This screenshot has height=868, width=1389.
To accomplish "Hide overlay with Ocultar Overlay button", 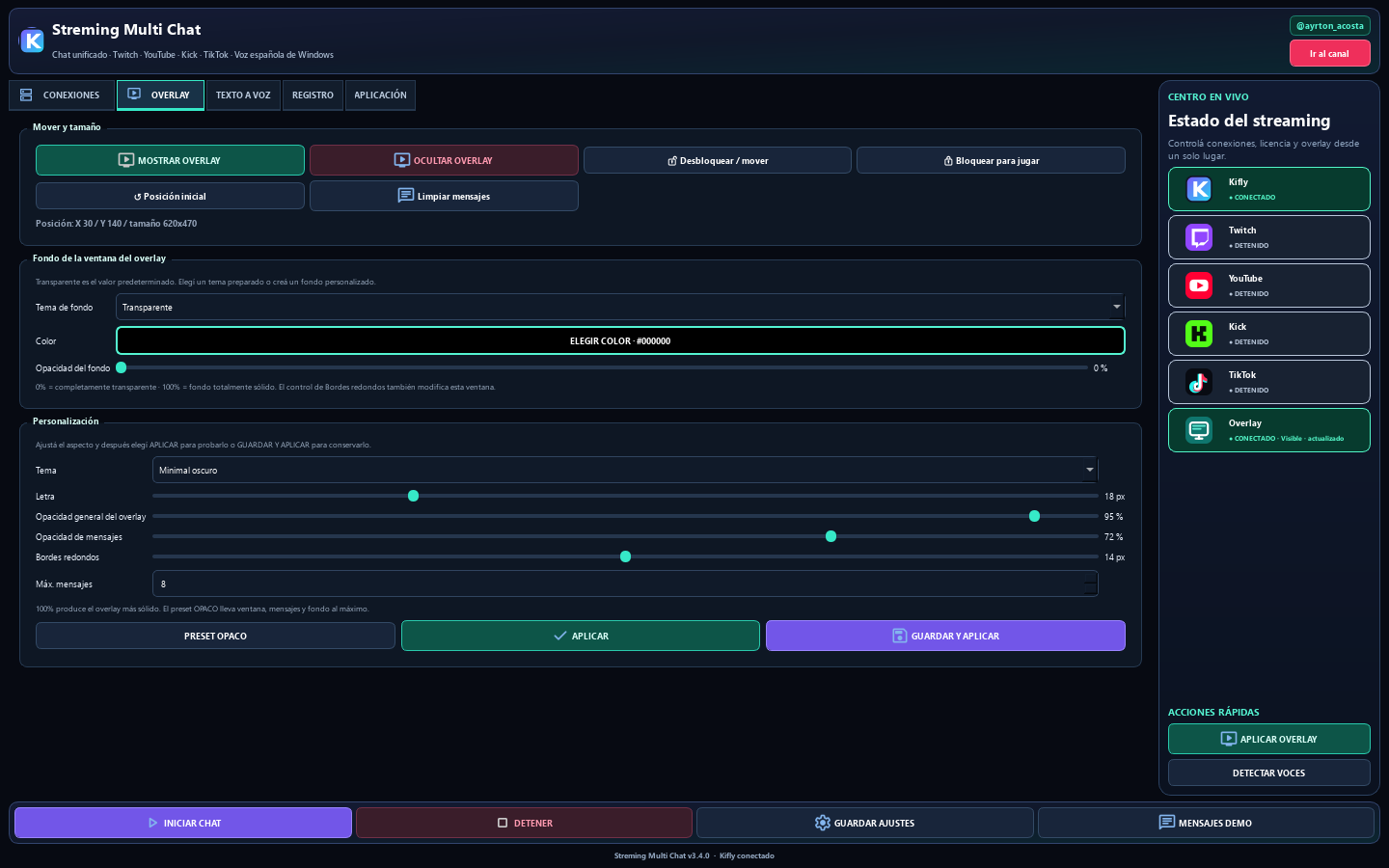I will (x=444, y=160).
